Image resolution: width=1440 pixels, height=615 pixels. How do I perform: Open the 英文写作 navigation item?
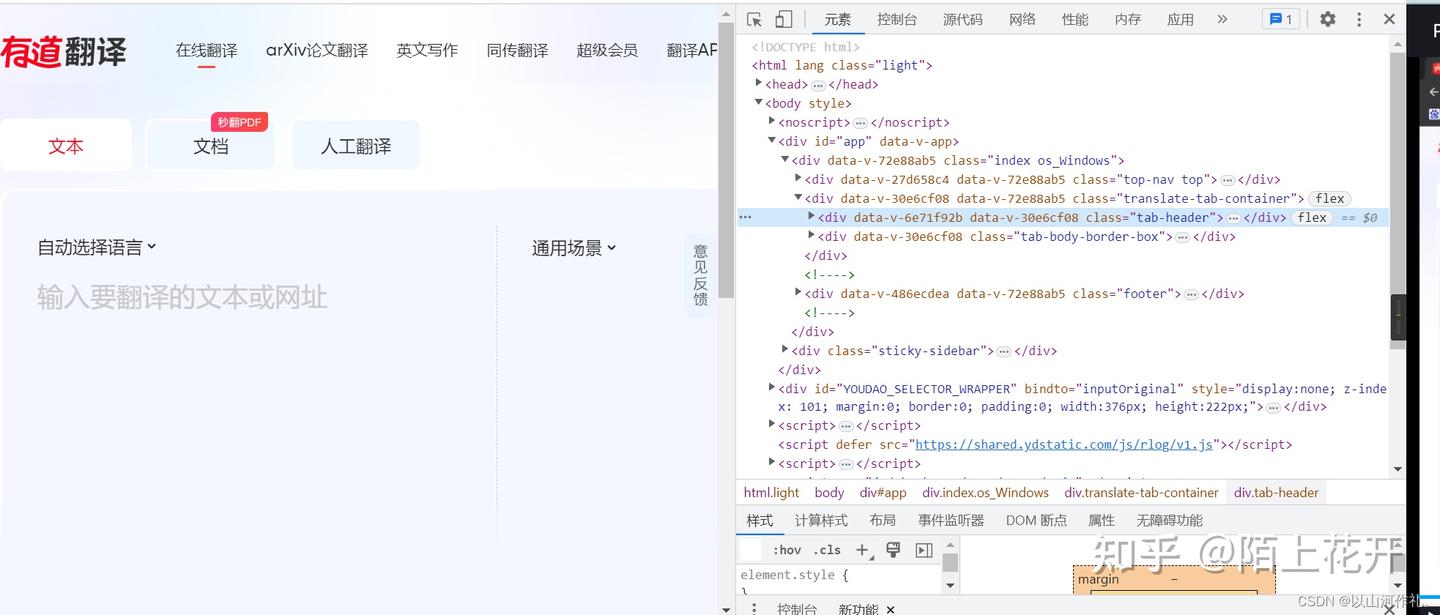427,50
